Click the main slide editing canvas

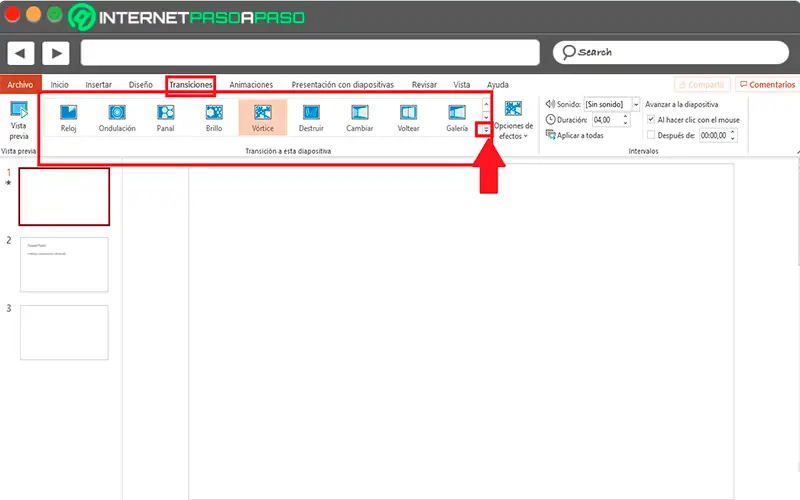pos(461,332)
